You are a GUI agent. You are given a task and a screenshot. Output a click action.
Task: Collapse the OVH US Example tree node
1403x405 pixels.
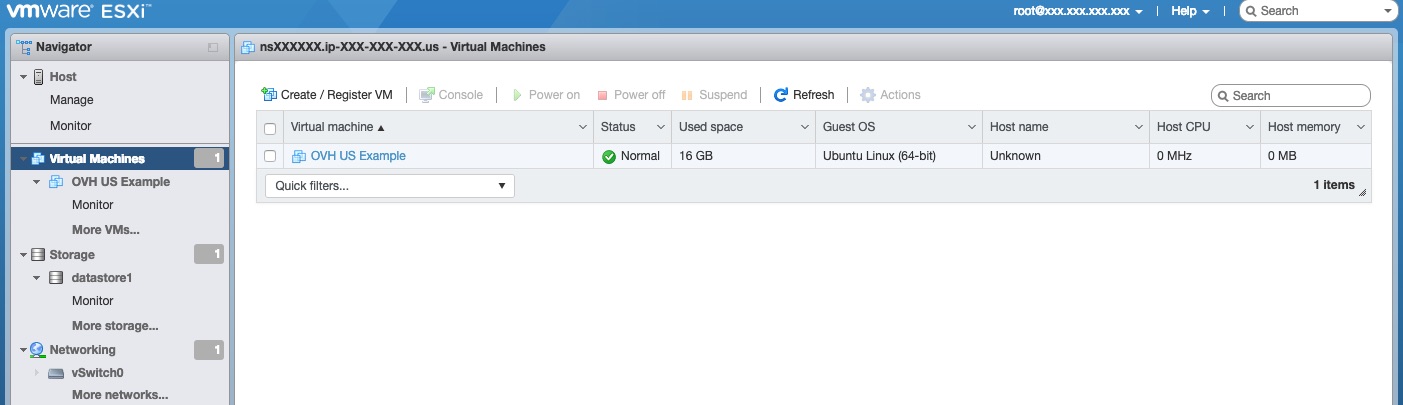[x=36, y=182]
